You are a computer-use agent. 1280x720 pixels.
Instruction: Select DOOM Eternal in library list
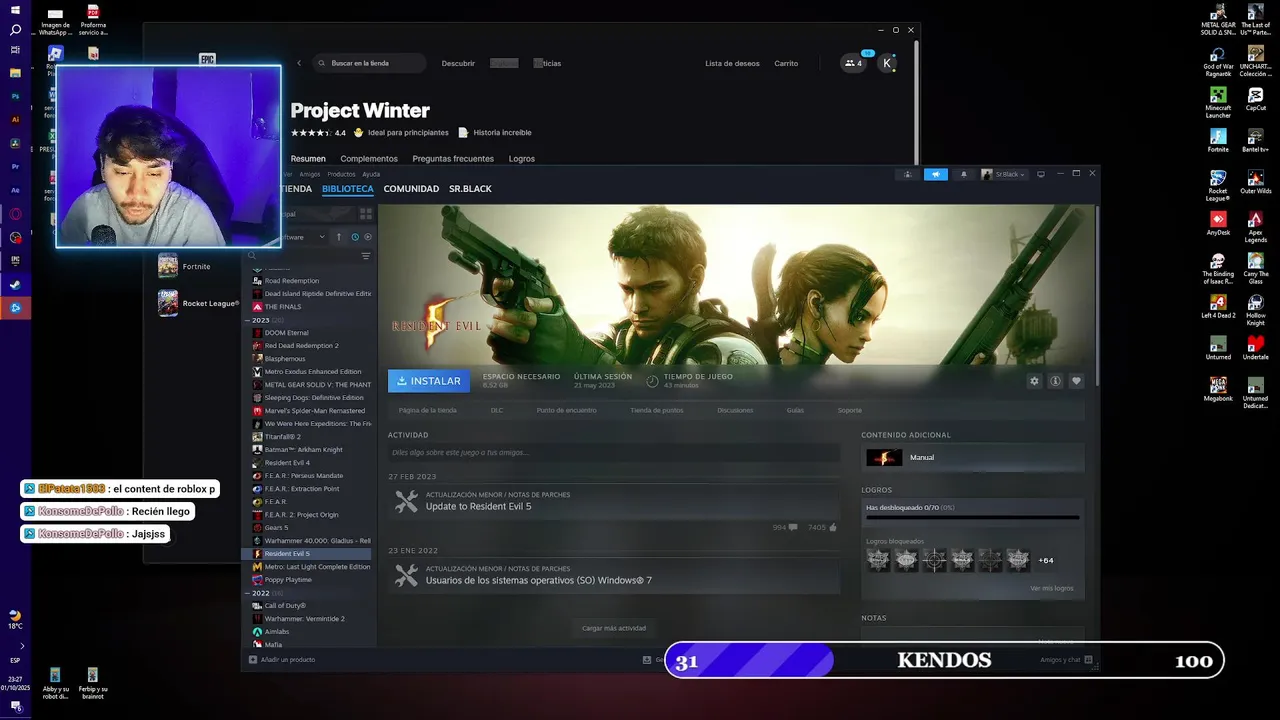(286, 333)
